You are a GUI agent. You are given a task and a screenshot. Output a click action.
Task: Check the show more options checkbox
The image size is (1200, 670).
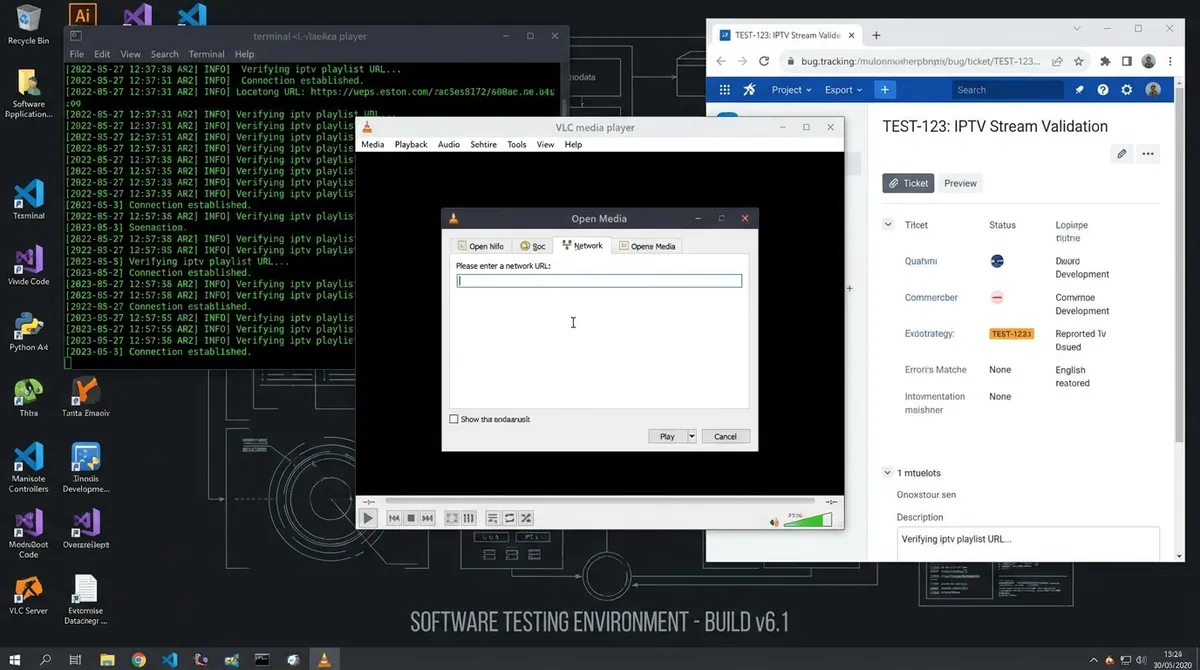point(454,419)
